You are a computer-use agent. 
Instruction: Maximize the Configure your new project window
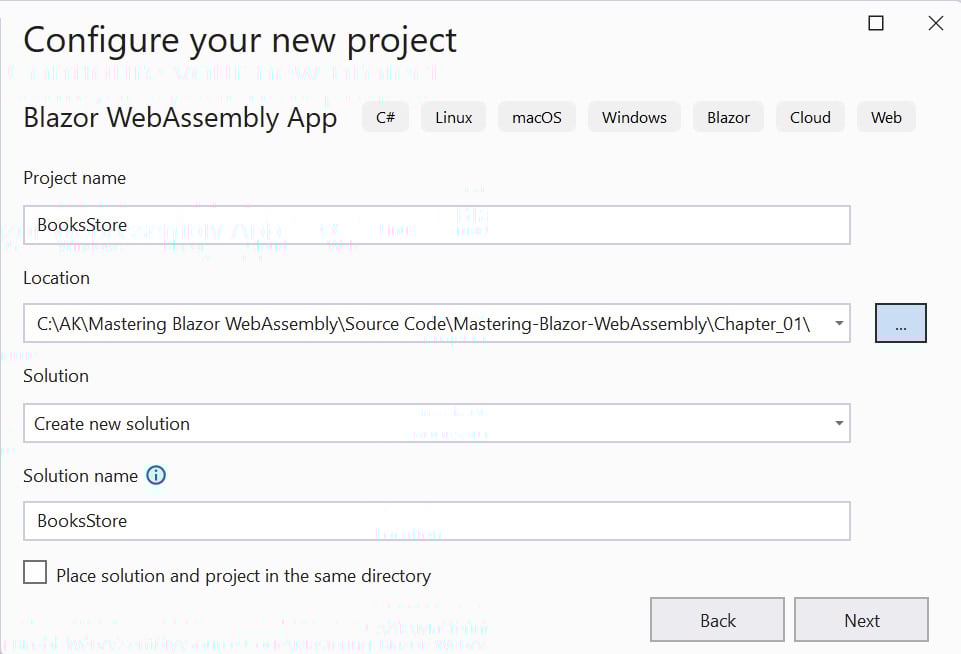876,23
